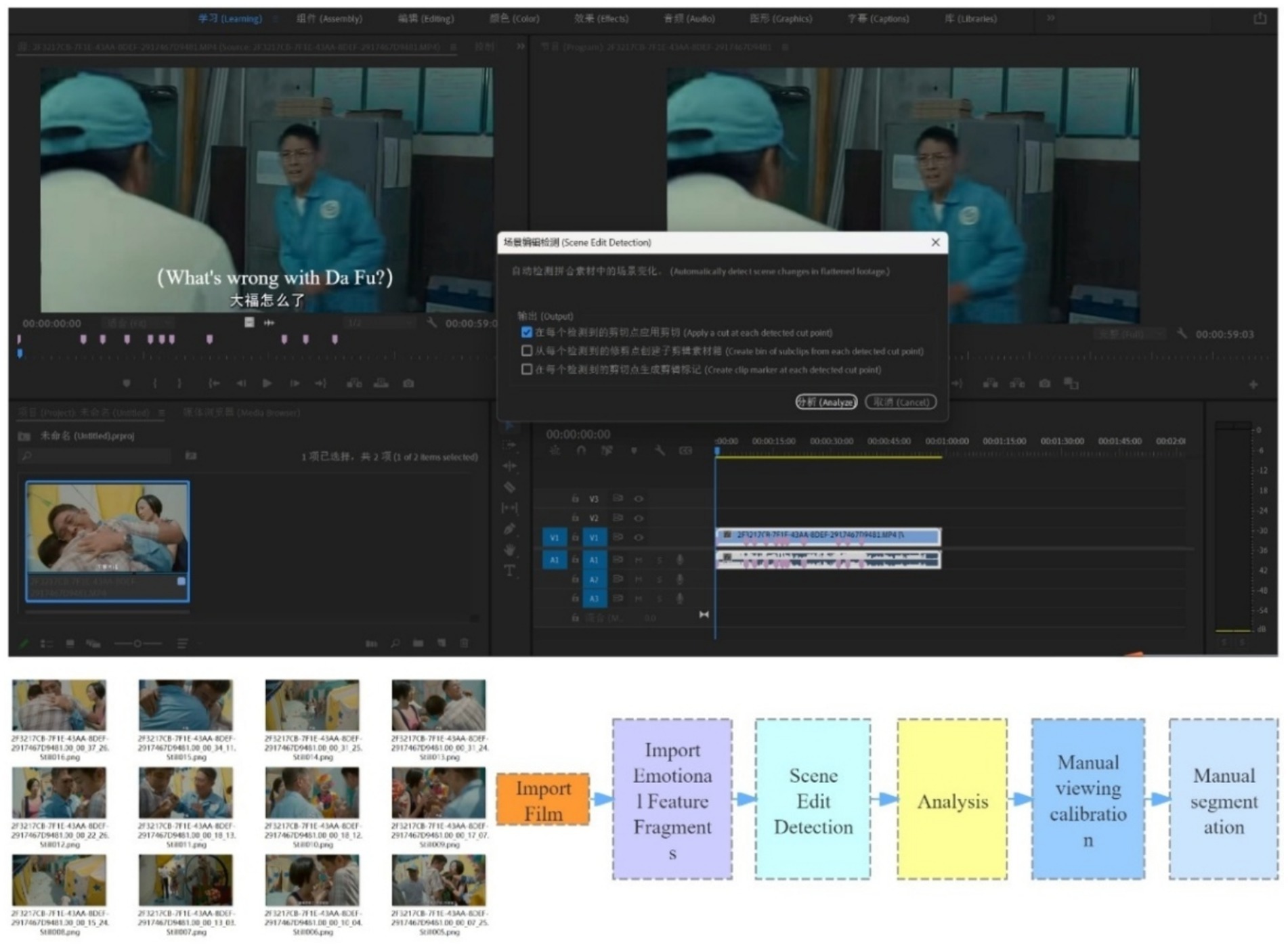Enable 'Create clip marker at each cut point'
The width and height of the screenshot is (1288, 947).
tap(527, 370)
